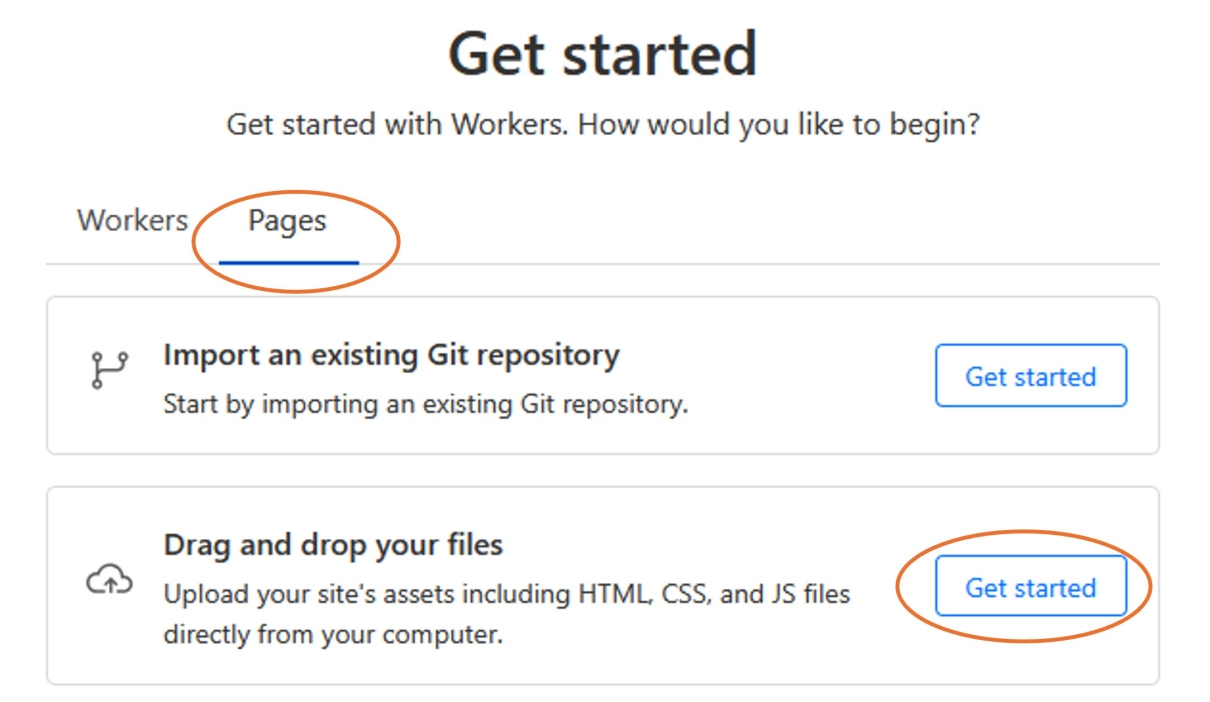Image resolution: width=1210 pixels, height=702 pixels.
Task: Click the "How would you like to begin?" text
Action: point(779,125)
